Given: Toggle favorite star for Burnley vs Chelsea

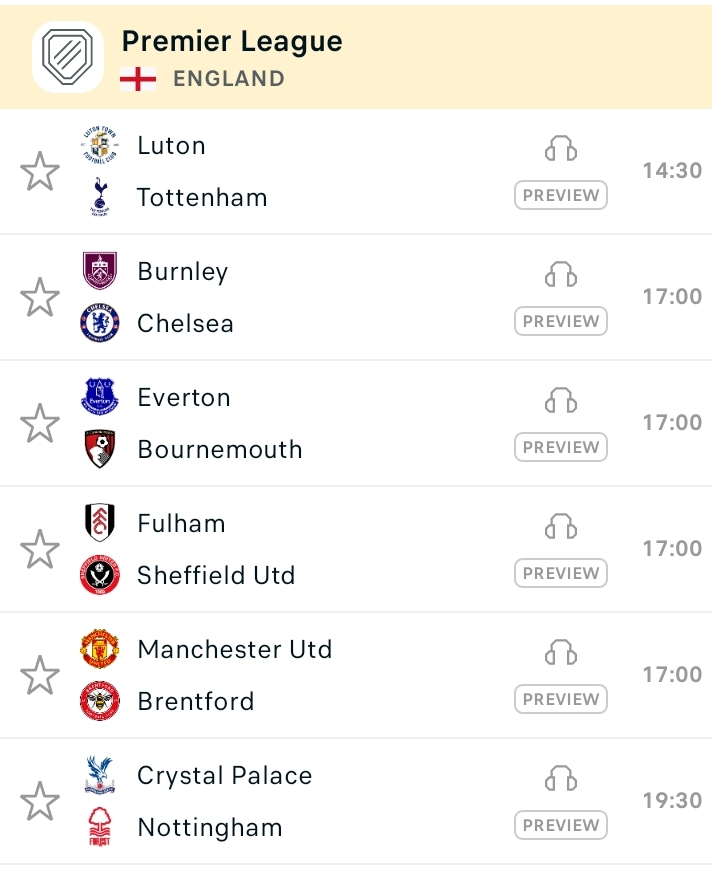Looking at the screenshot, I should coord(40,297).
